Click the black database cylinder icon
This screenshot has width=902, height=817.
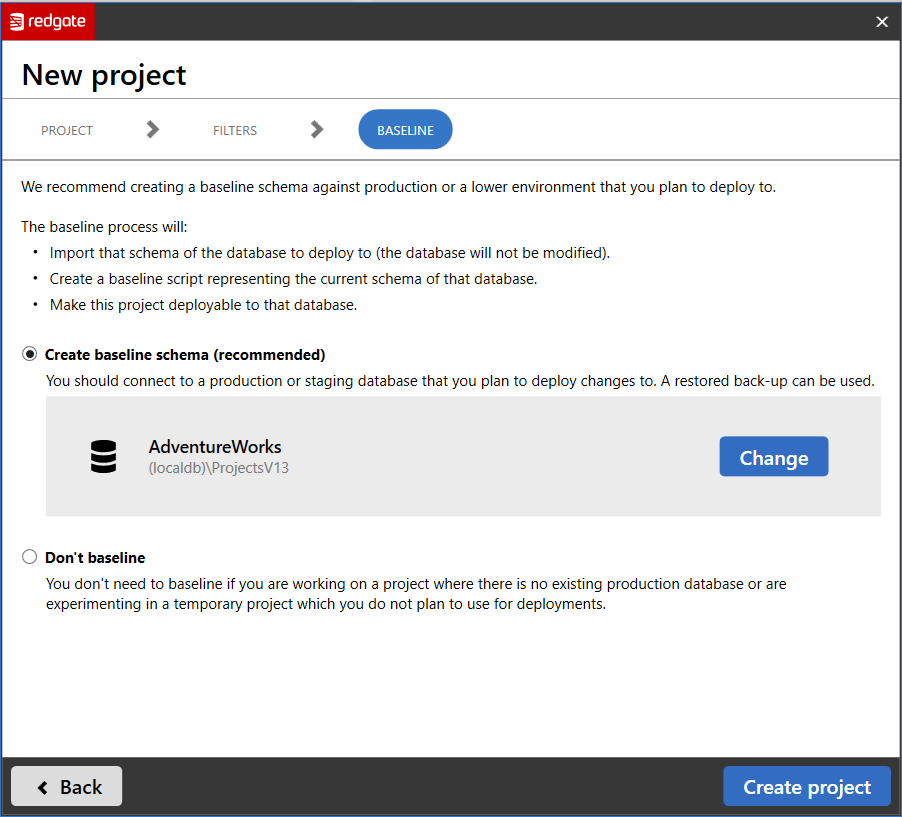point(103,456)
